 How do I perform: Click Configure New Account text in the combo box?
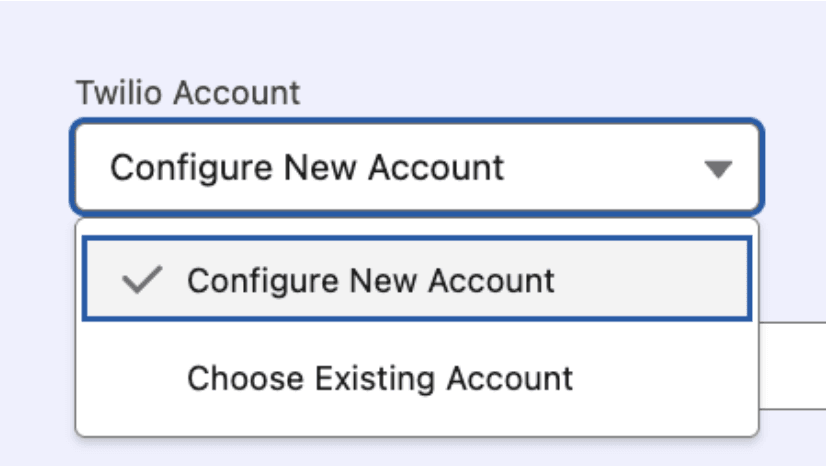tap(307, 167)
